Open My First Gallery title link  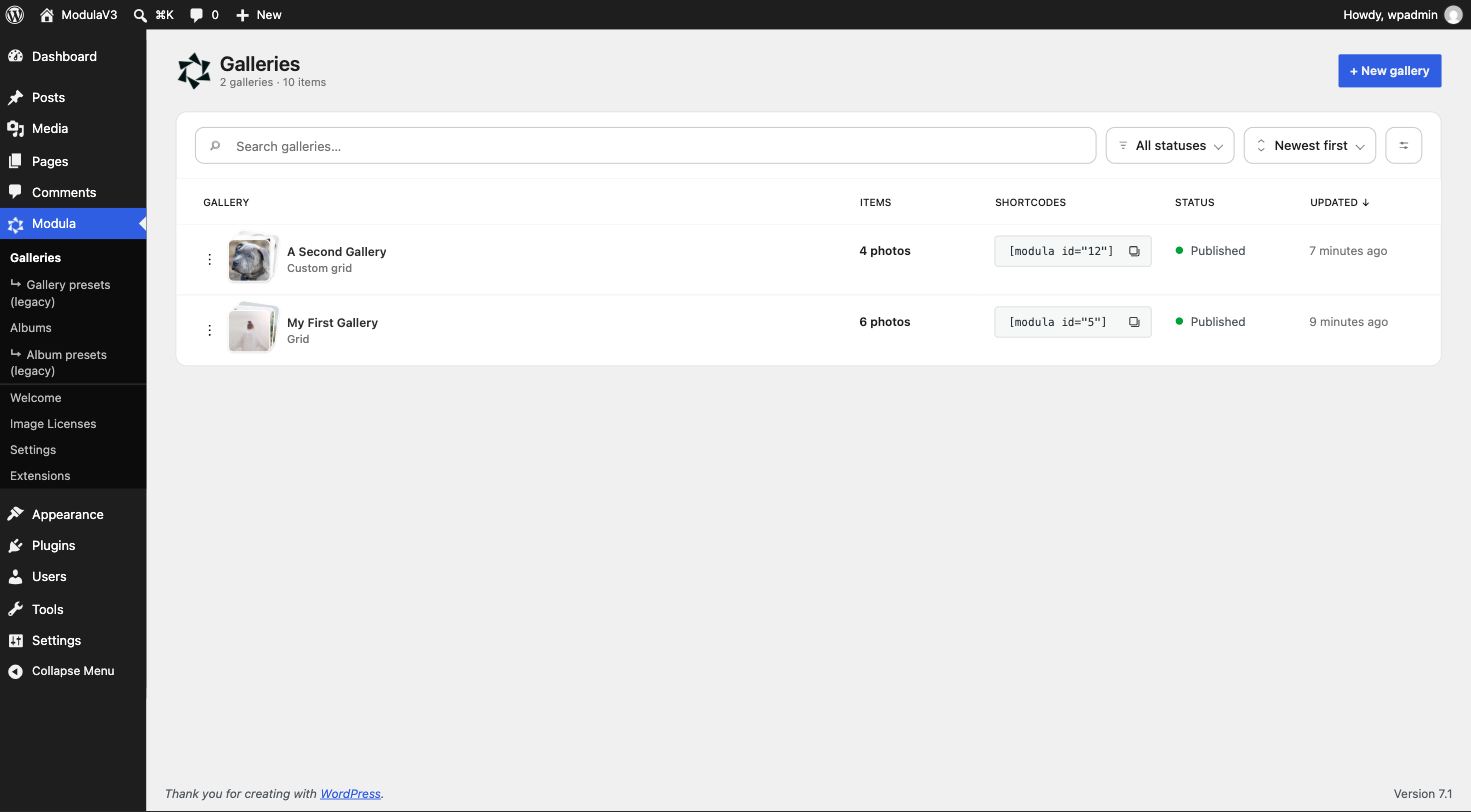tap(333, 323)
